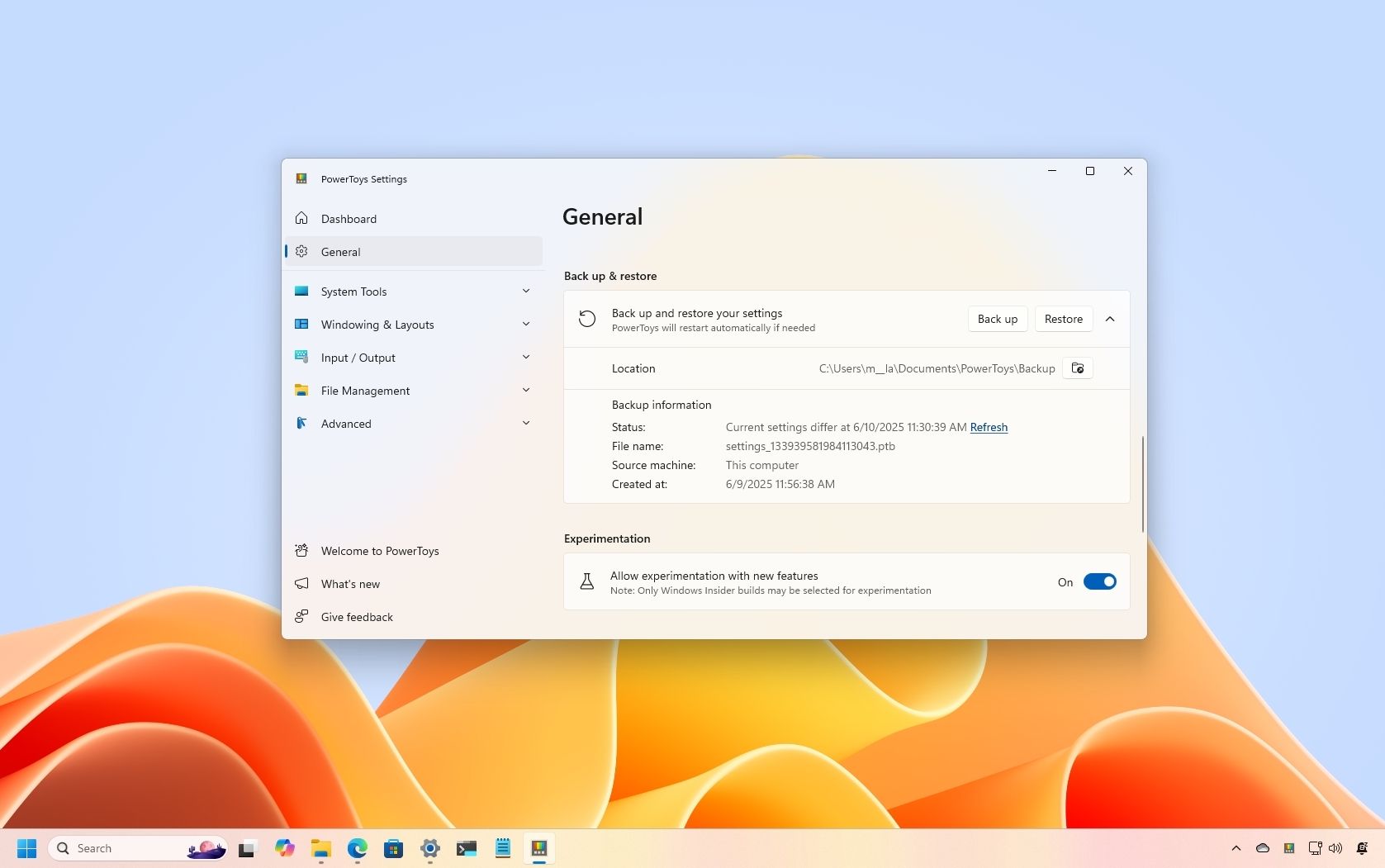Click the Dashboard home icon
The width and height of the screenshot is (1385, 868).
pyautogui.click(x=301, y=219)
